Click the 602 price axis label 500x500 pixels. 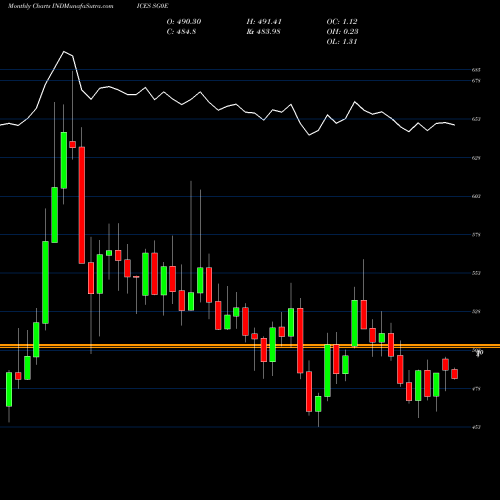coord(476,196)
